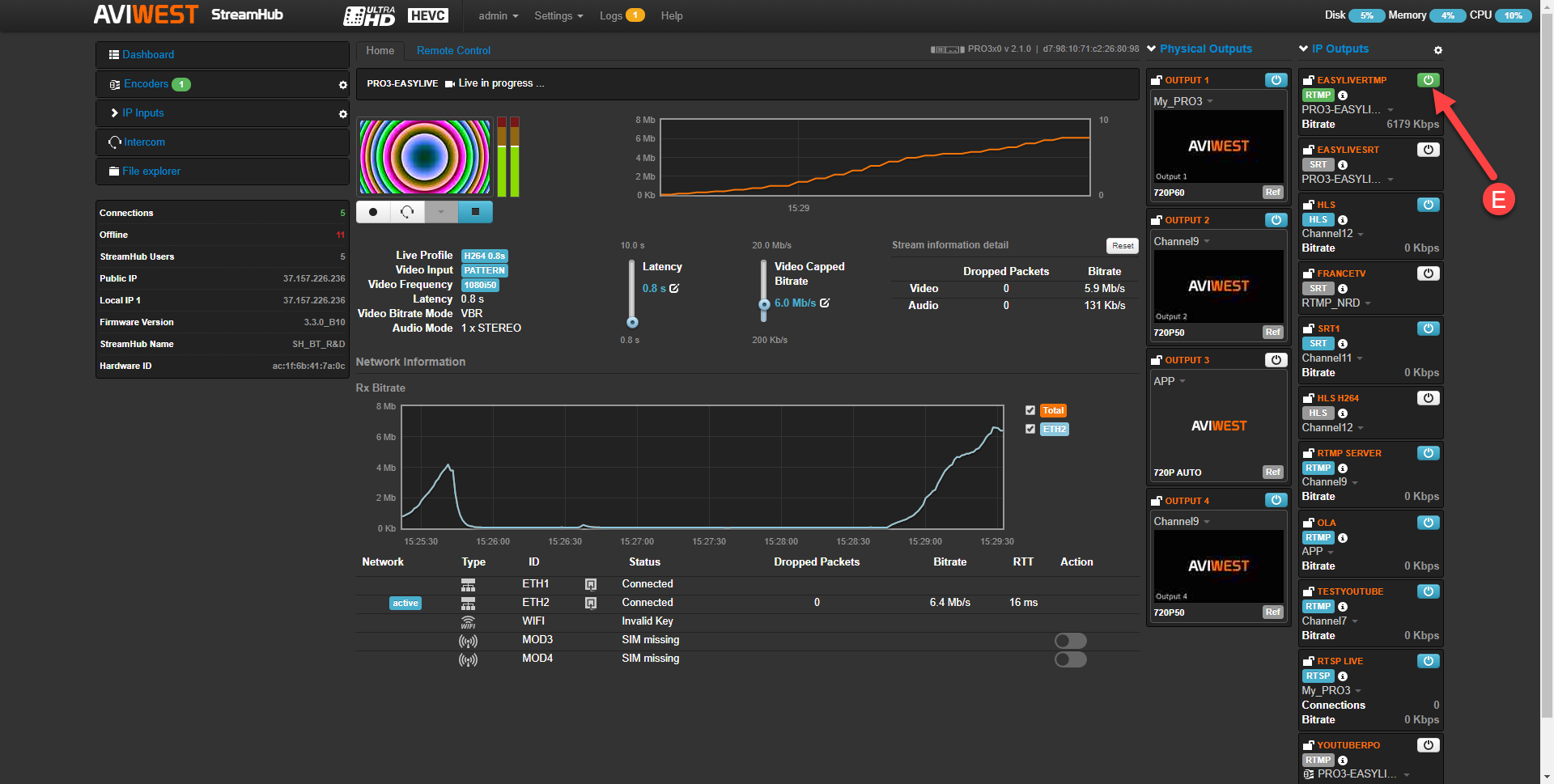Stop the live with the blue stop button
1554x784 pixels.
475,212
